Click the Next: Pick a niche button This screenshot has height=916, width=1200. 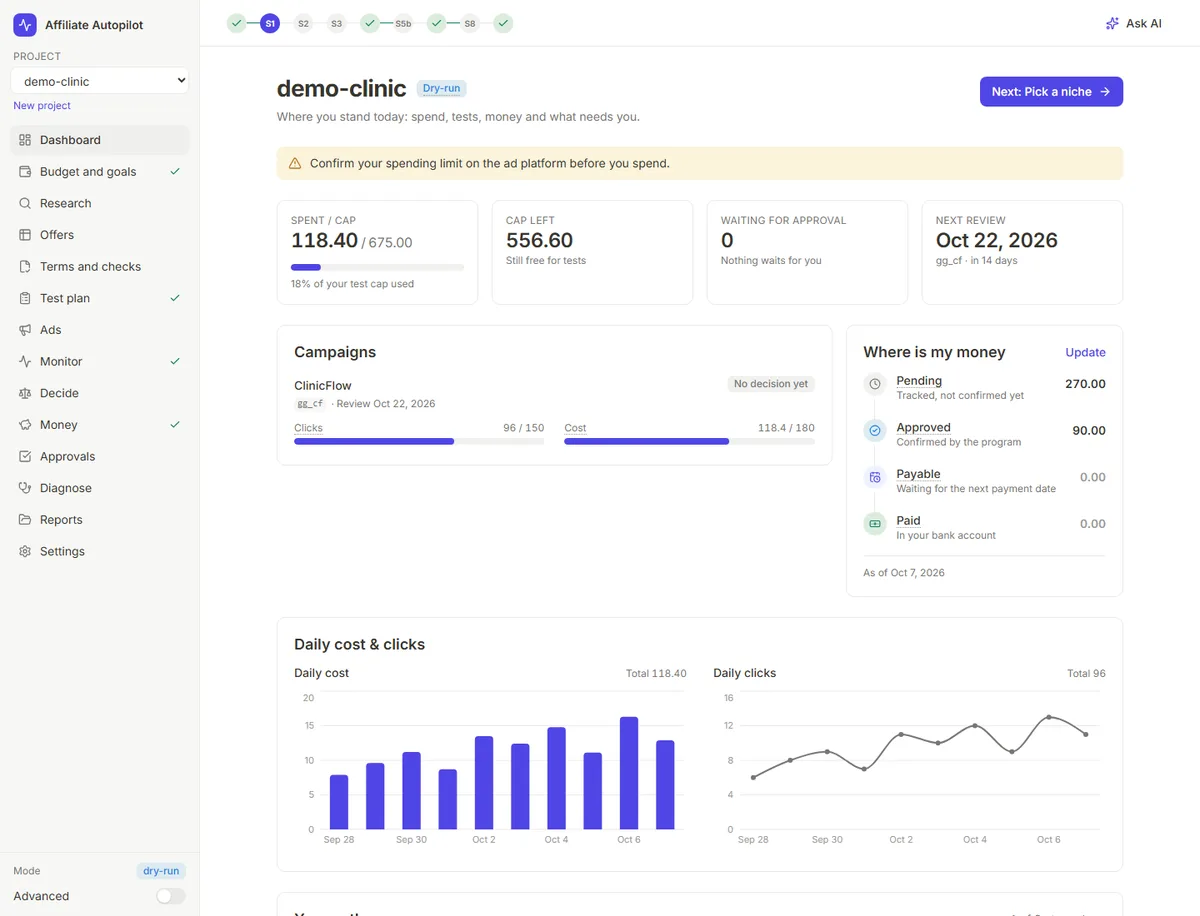pos(1051,92)
